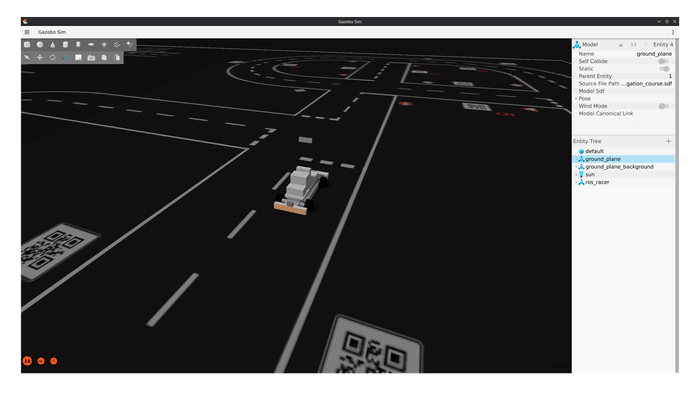Toggle the Self Collide switch
Screen dimensions: 700x398
point(663,61)
